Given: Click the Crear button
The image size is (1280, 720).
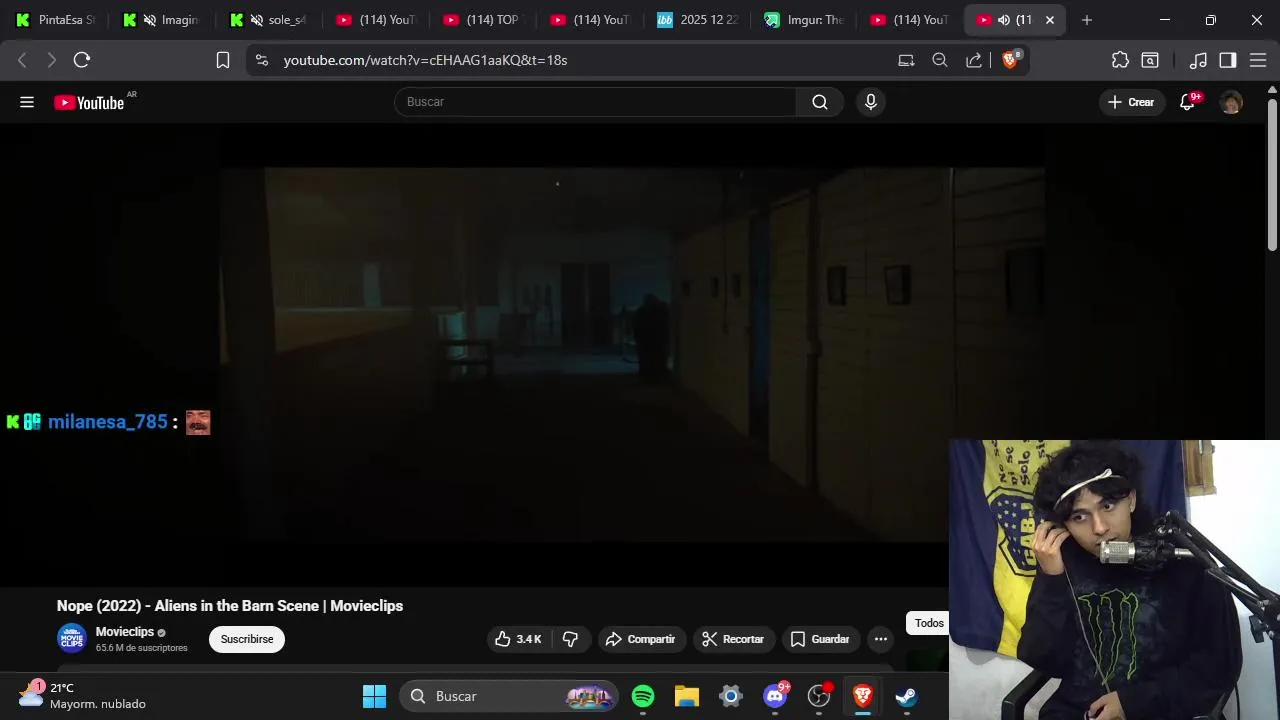Looking at the screenshot, I should click(x=1132, y=102).
